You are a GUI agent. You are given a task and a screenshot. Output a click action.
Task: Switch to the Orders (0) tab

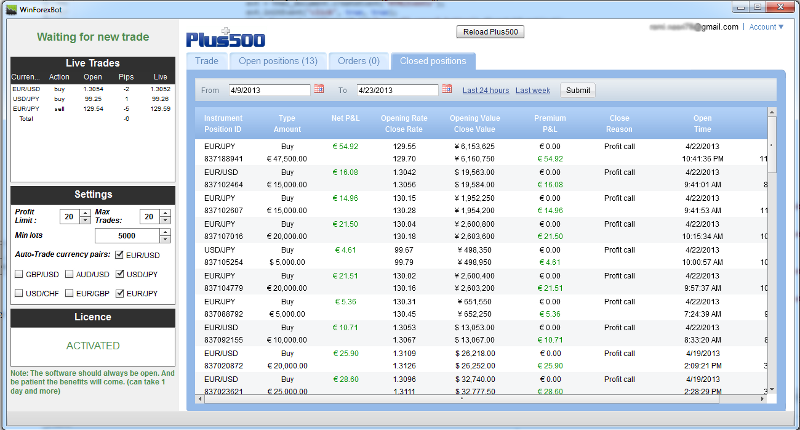point(359,61)
